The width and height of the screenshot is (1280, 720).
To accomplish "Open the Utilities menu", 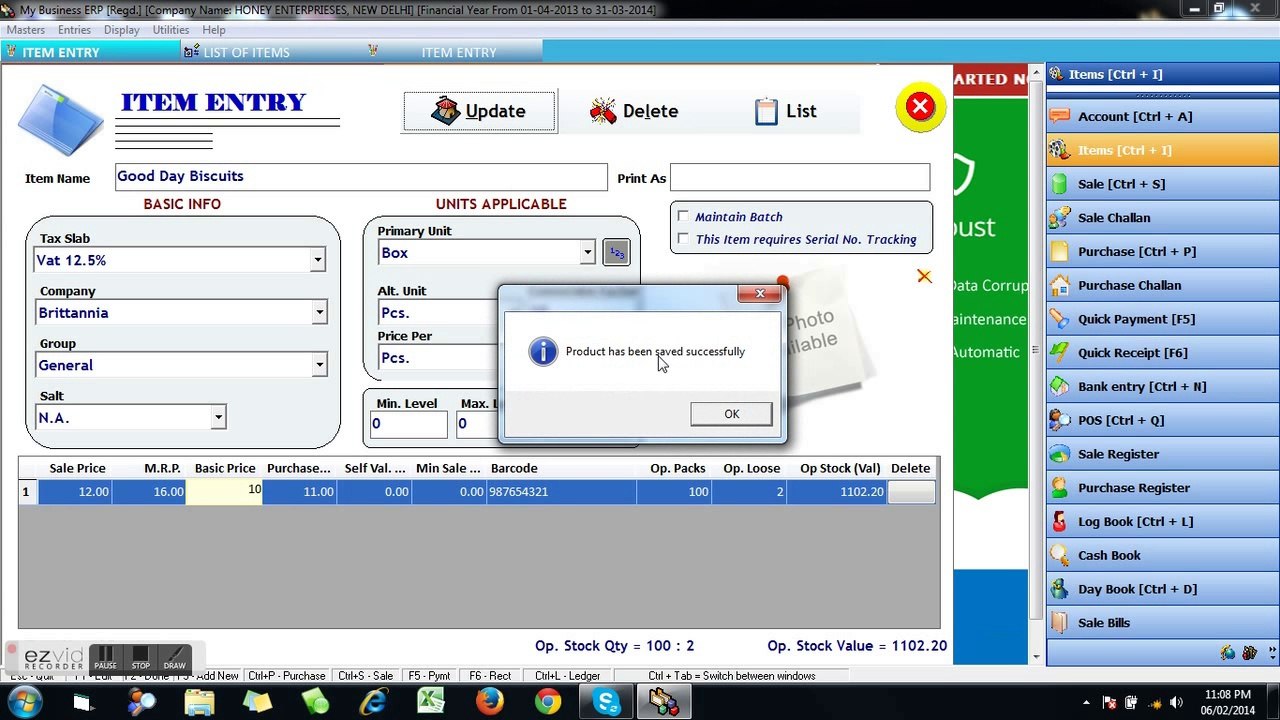I will pos(171,30).
